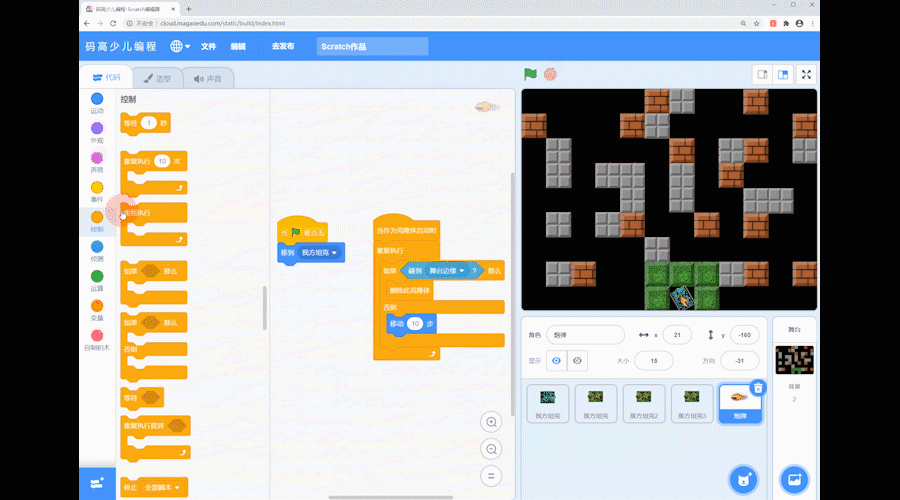Open the 编辑 menu

coord(238,46)
